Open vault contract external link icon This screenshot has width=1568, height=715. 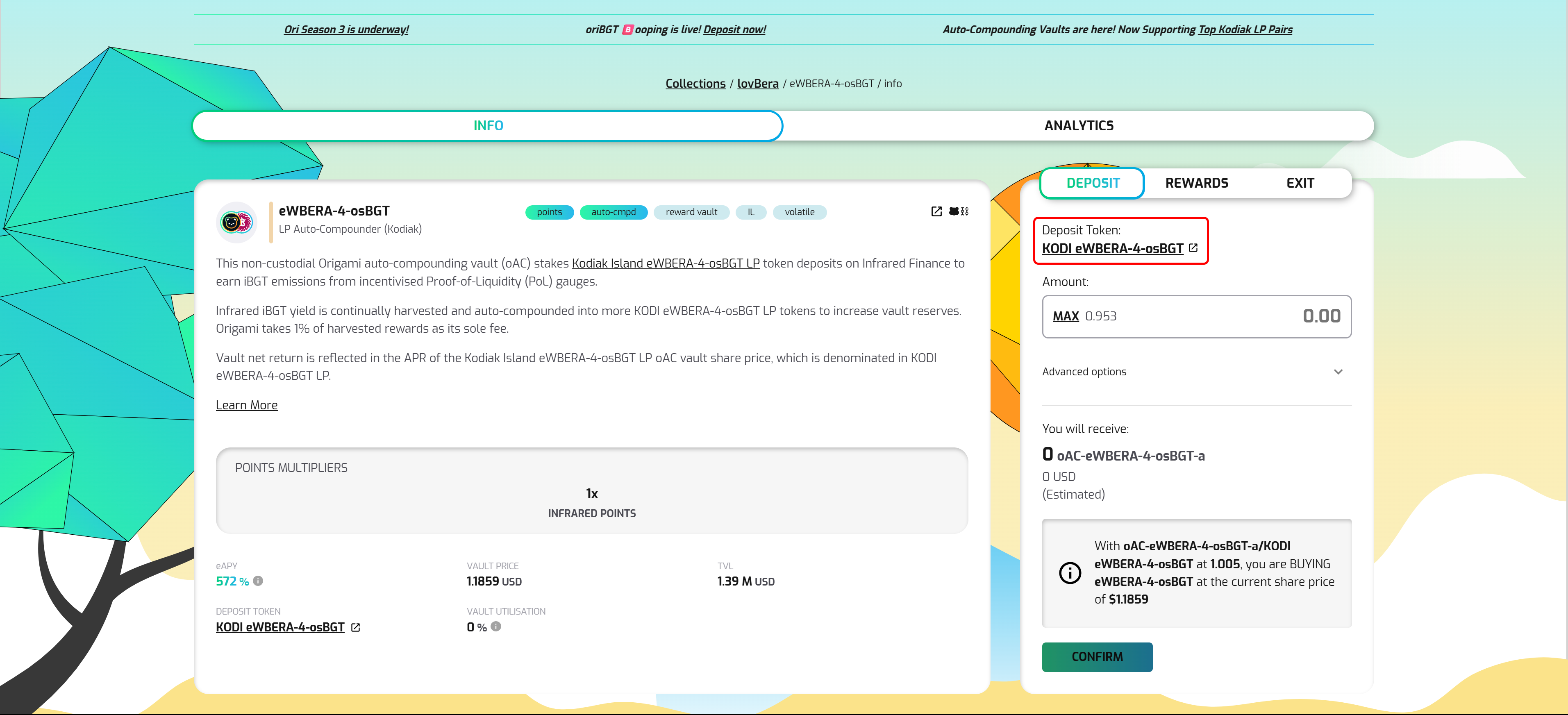pos(936,211)
